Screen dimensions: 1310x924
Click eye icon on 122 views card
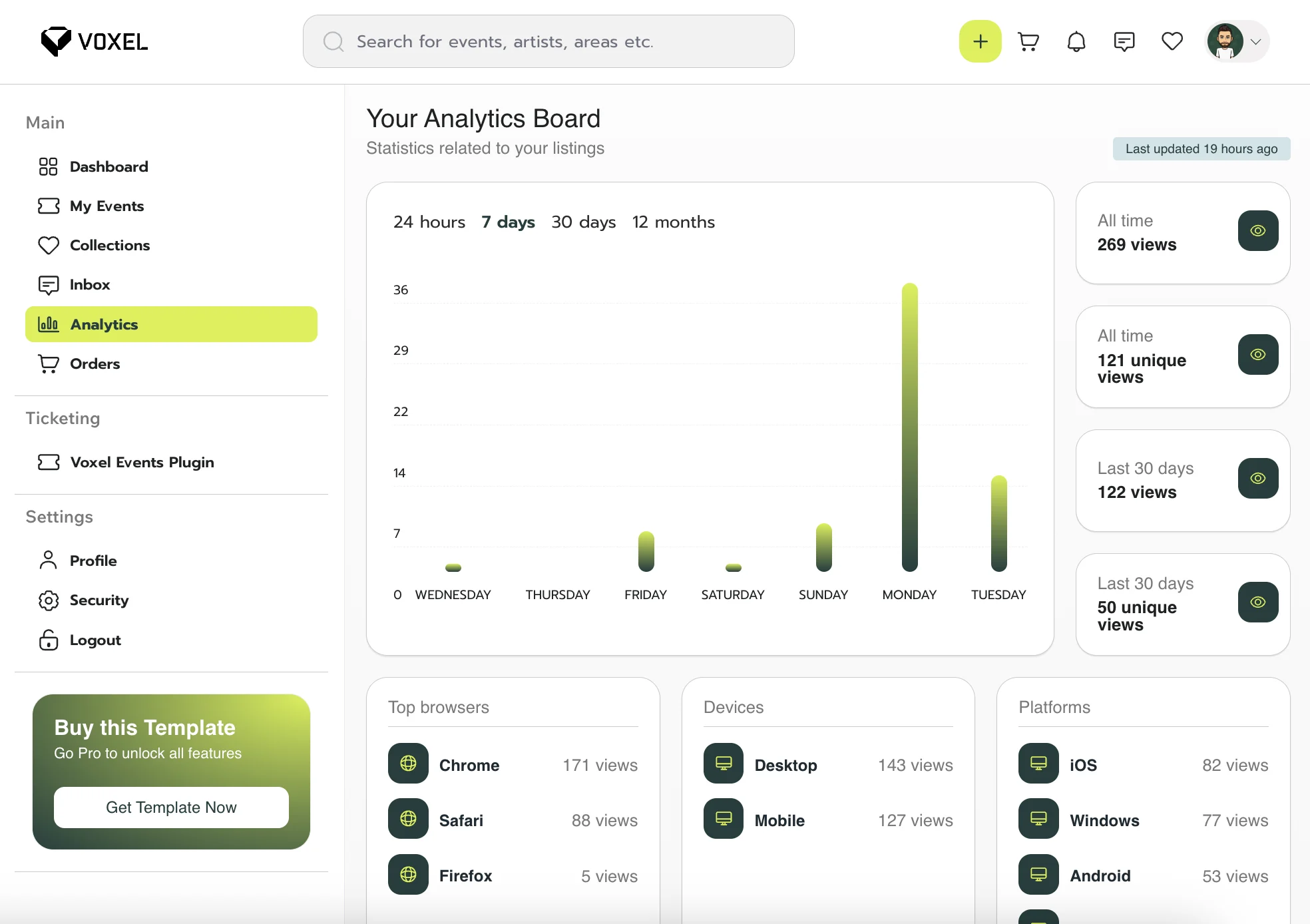click(x=1257, y=479)
